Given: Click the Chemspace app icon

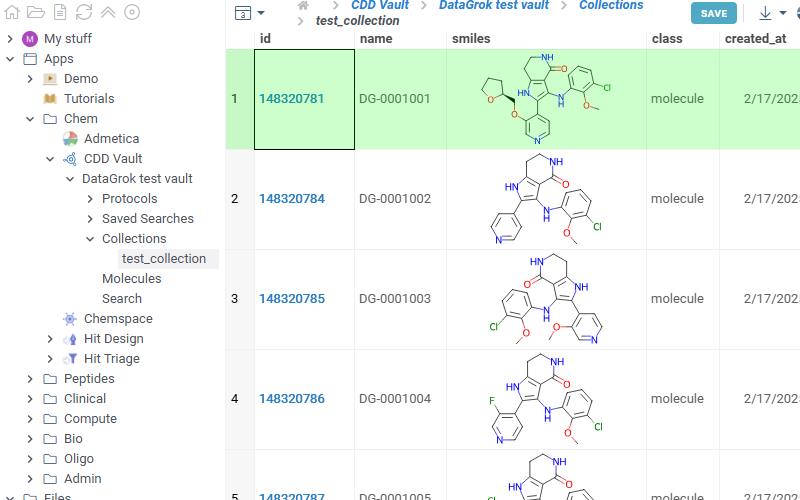Looking at the screenshot, I should coord(70,319).
